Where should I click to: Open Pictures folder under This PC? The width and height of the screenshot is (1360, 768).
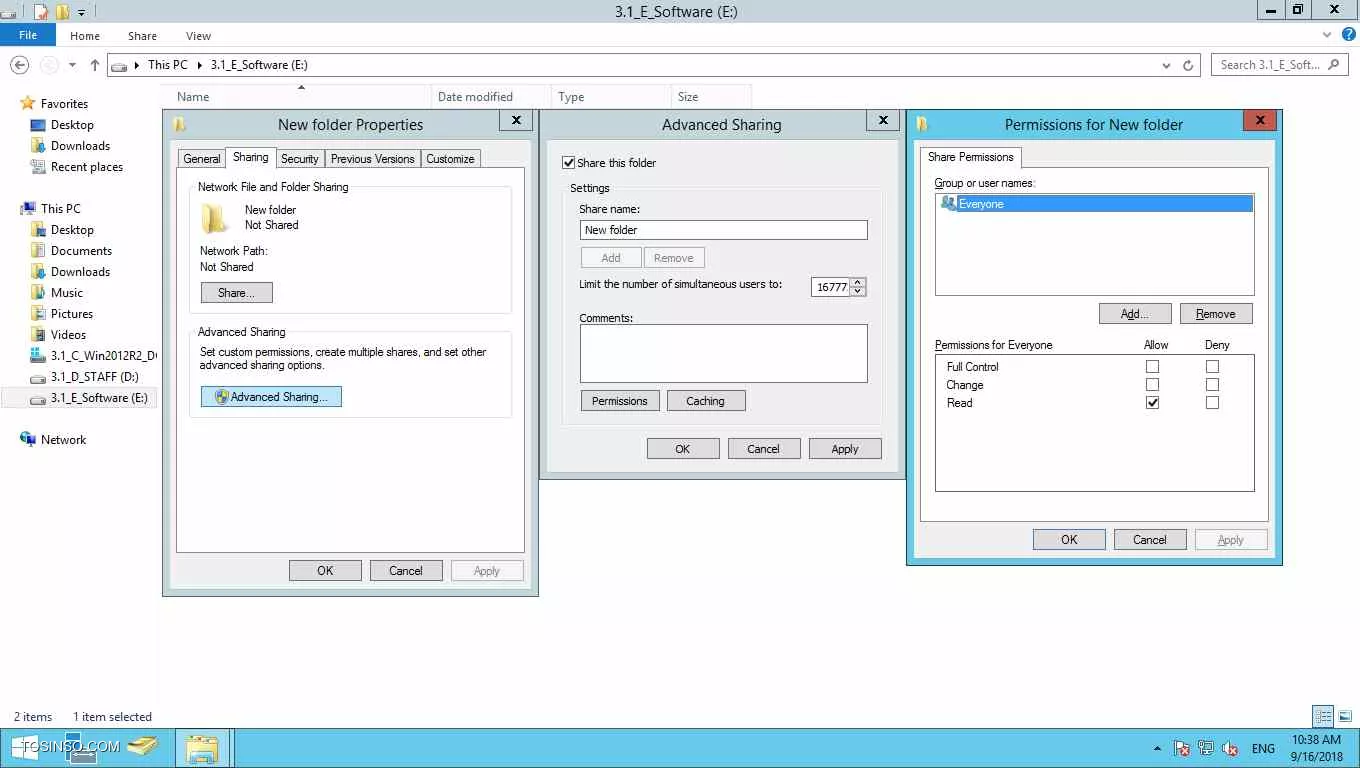pyautogui.click(x=71, y=314)
